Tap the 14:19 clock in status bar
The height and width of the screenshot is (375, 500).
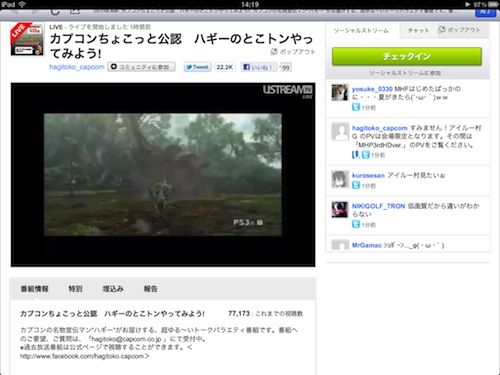pos(250,4)
